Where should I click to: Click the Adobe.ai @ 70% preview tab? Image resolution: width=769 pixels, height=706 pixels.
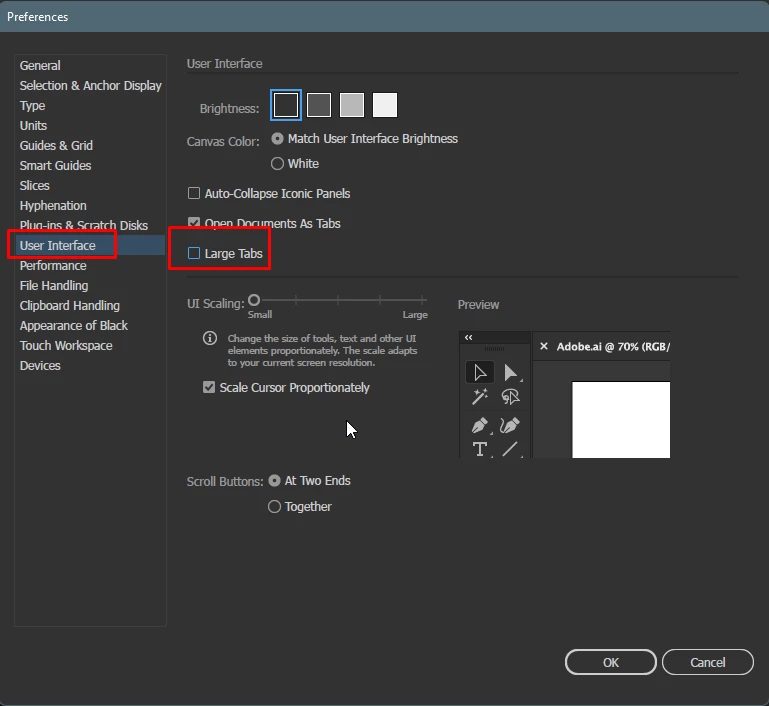pos(601,347)
